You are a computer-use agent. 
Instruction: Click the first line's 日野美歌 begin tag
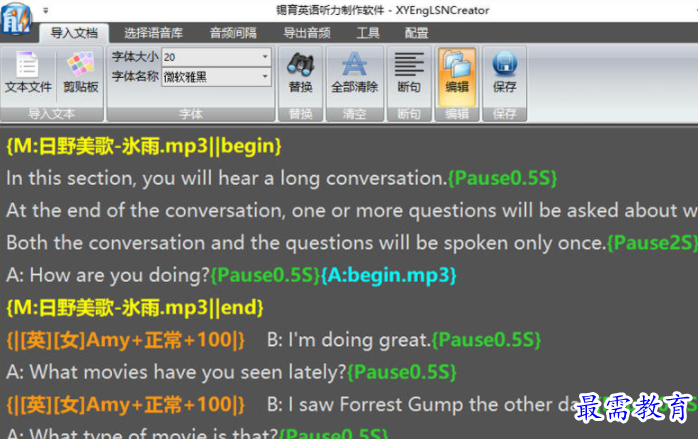pos(144,146)
